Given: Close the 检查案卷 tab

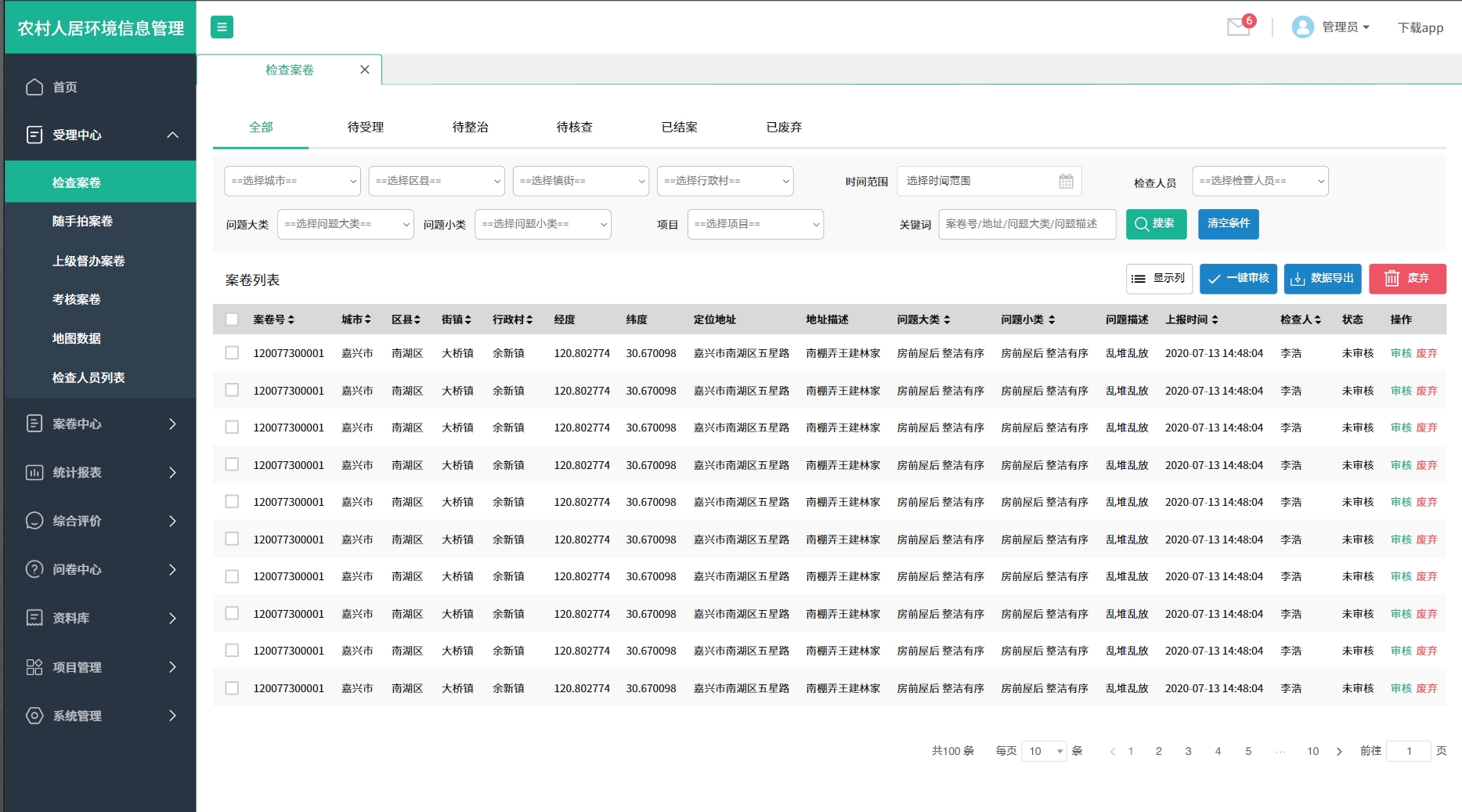Looking at the screenshot, I should (364, 70).
